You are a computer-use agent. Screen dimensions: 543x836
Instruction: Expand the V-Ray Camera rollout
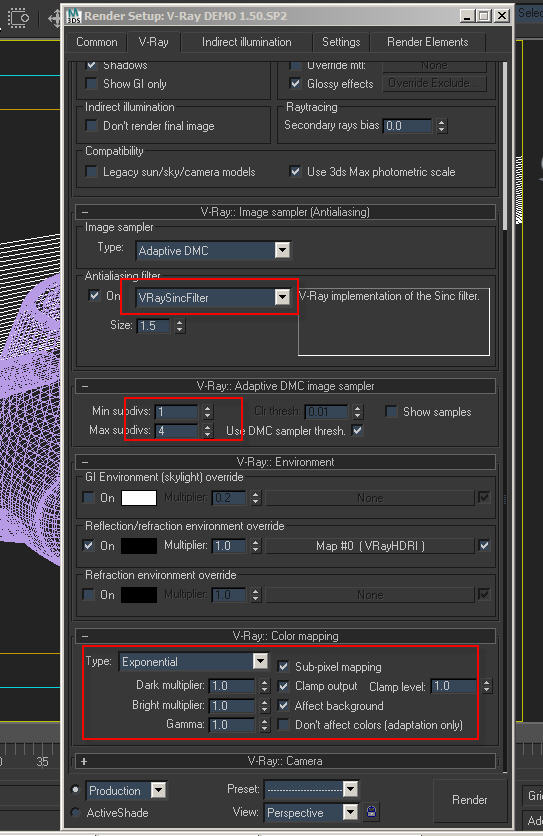(x=286, y=761)
